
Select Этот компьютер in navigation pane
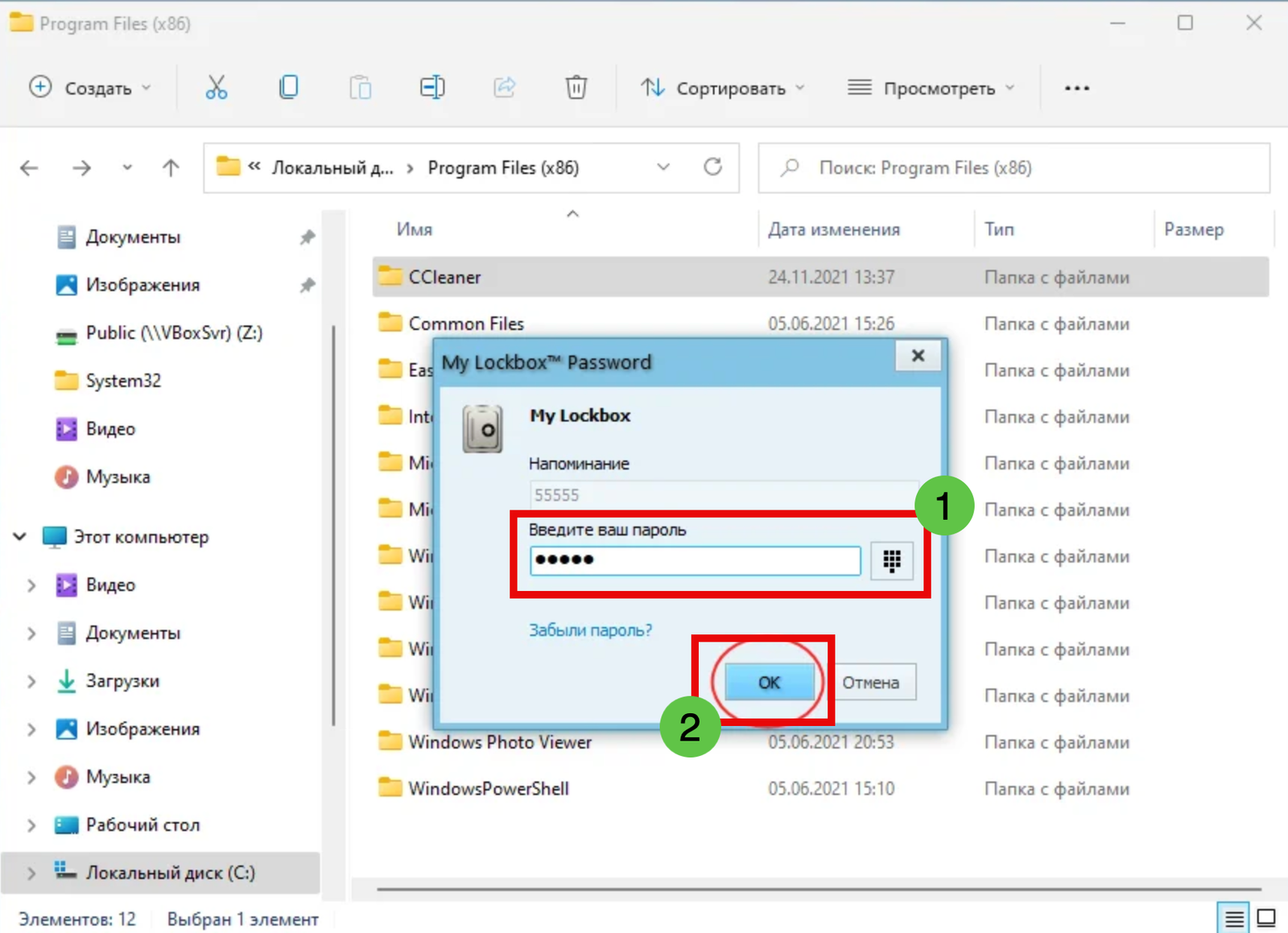click(x=126, y=536)
